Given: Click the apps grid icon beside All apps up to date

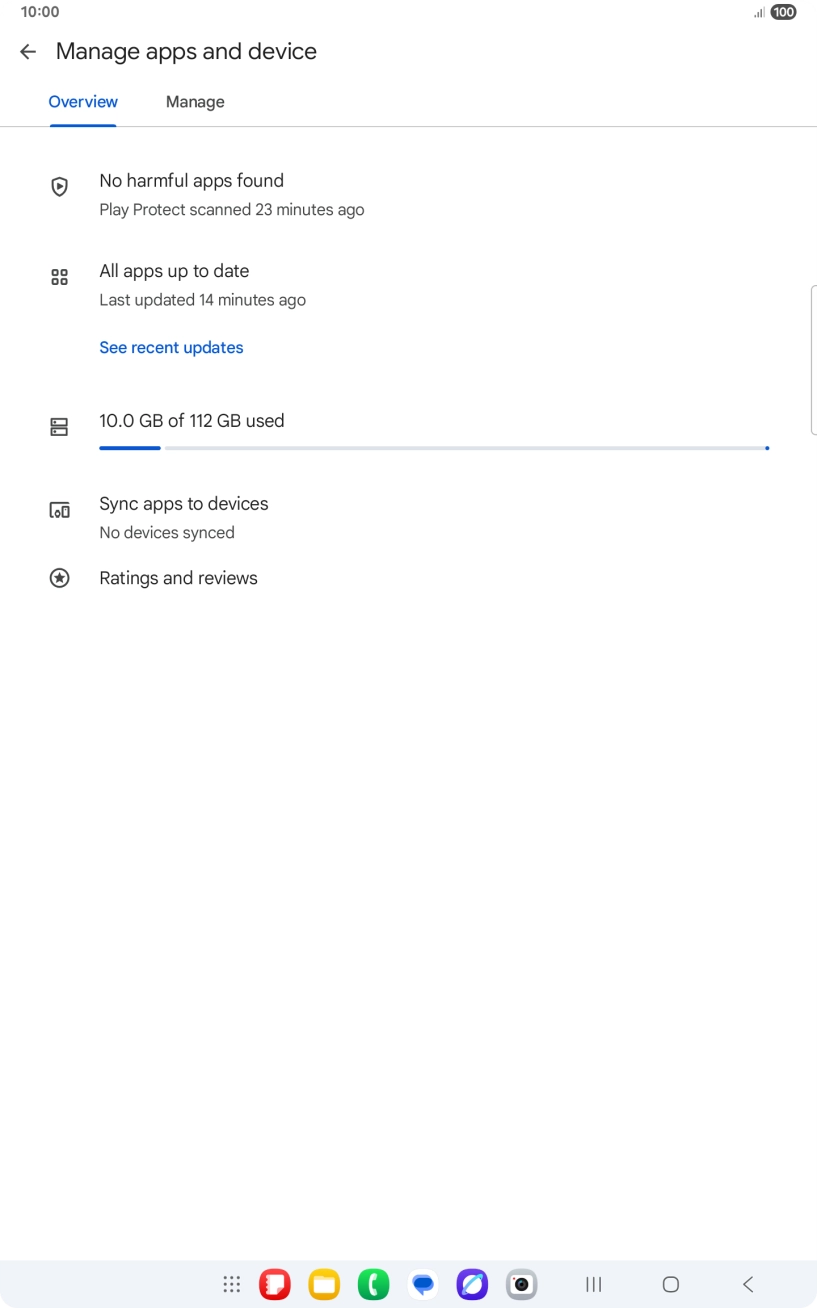Looking at the screenshot, I should click(x=59, y=277).
